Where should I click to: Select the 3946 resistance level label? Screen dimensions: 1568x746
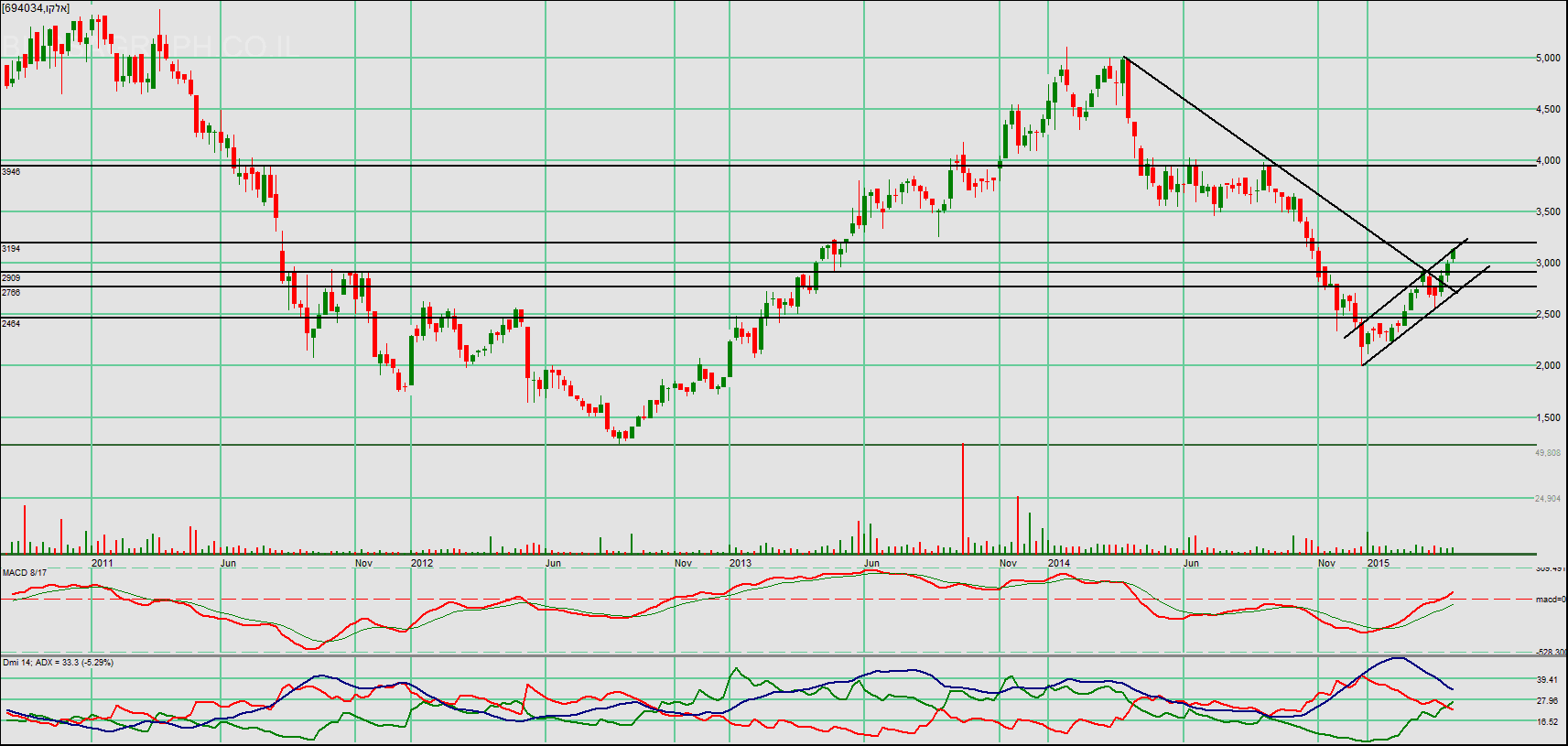(x=11, y=172)
